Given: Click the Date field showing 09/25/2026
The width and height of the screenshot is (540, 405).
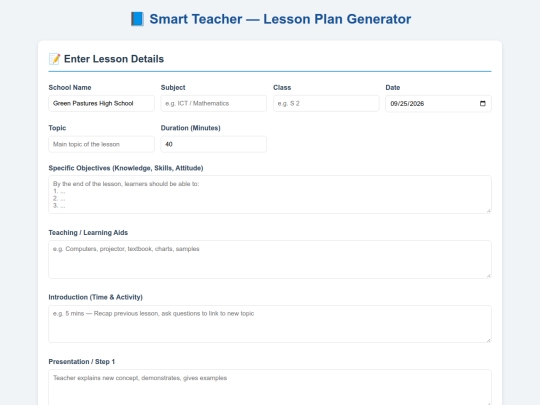Looking at the screenshot, I should pos(438,104).
